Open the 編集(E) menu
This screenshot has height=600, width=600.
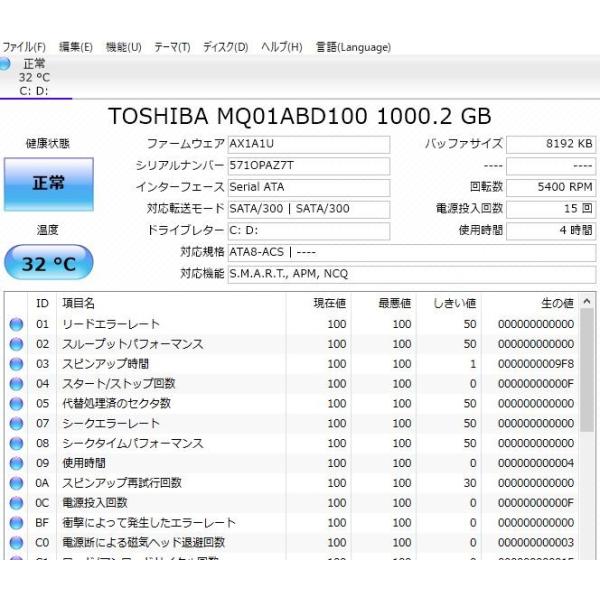(76, 47)
